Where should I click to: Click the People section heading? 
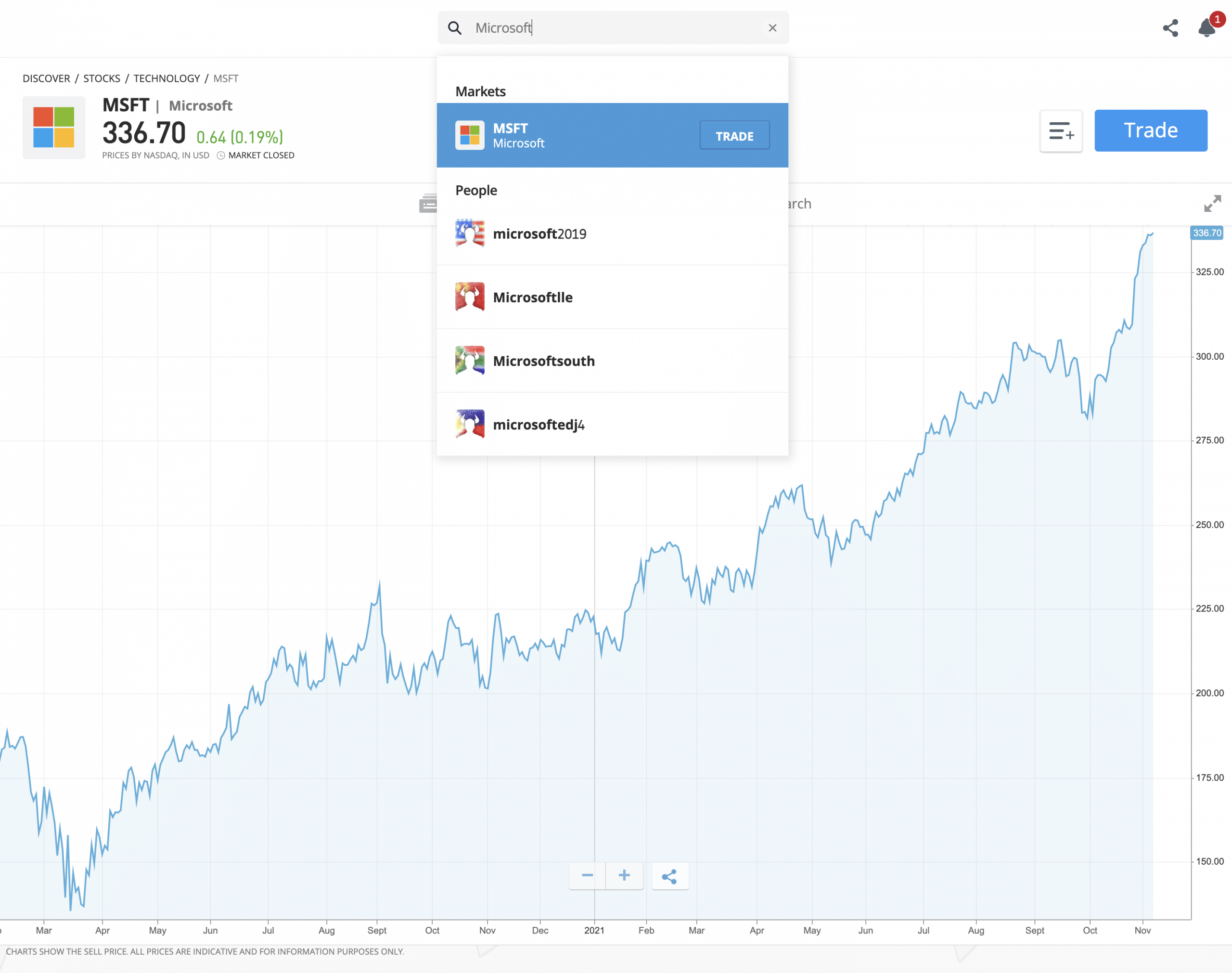(x=476, y=190)
